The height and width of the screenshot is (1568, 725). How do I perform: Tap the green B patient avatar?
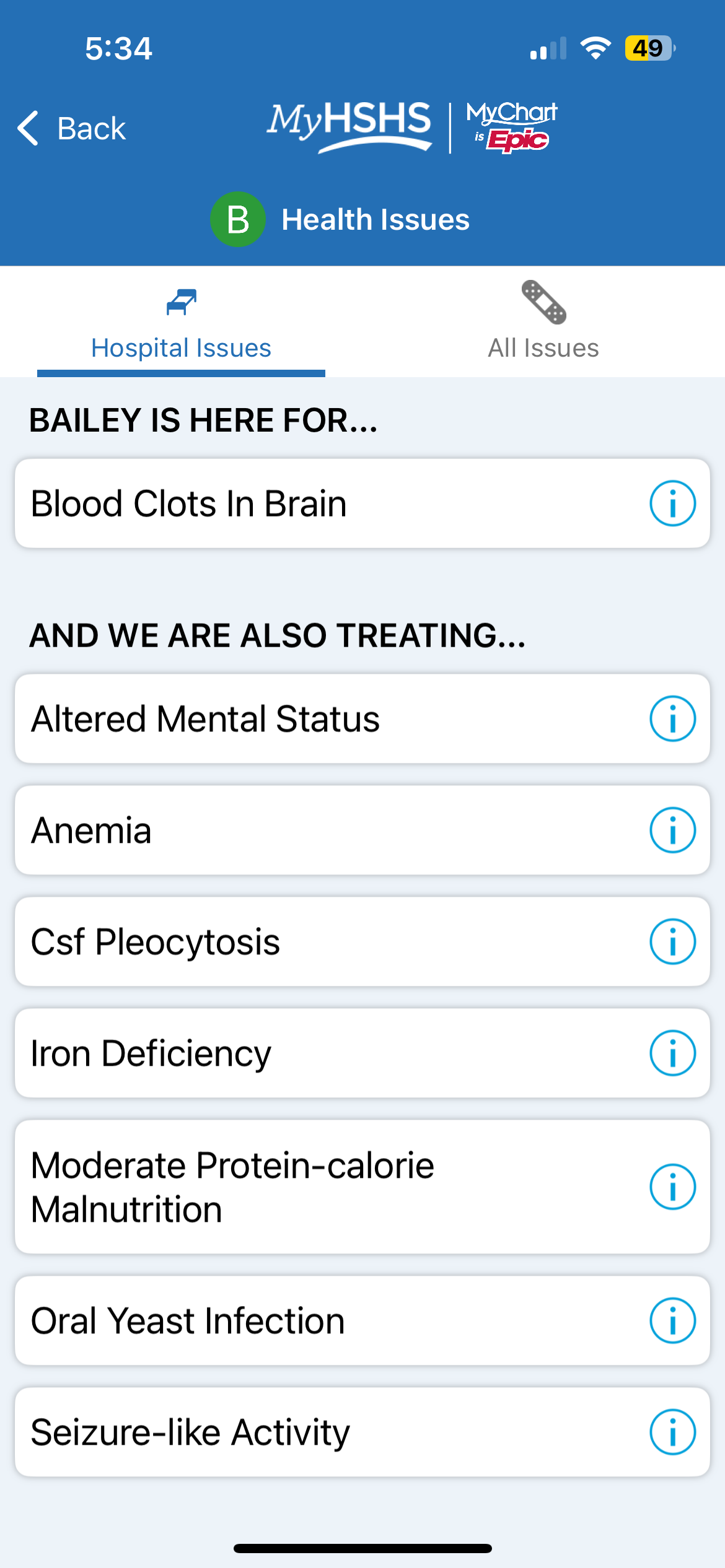pos(238,220)
